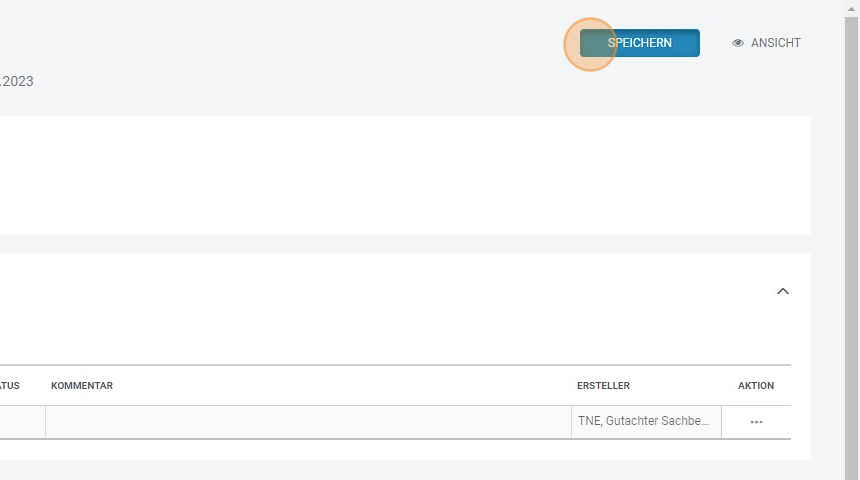Viewport: 860px width, 480px height.
Task: Click the gray gap between the two white panels
Action: (400, 244)
